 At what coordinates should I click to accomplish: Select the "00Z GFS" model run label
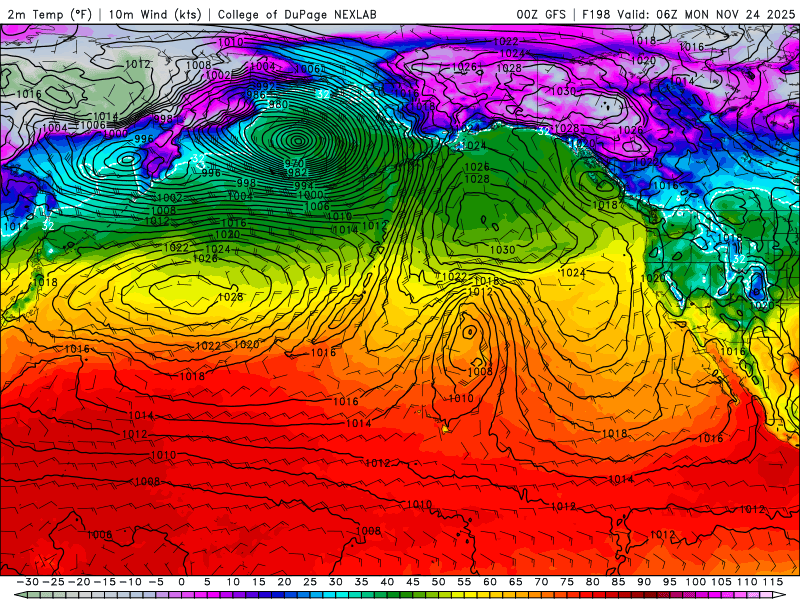coord(541,14)
